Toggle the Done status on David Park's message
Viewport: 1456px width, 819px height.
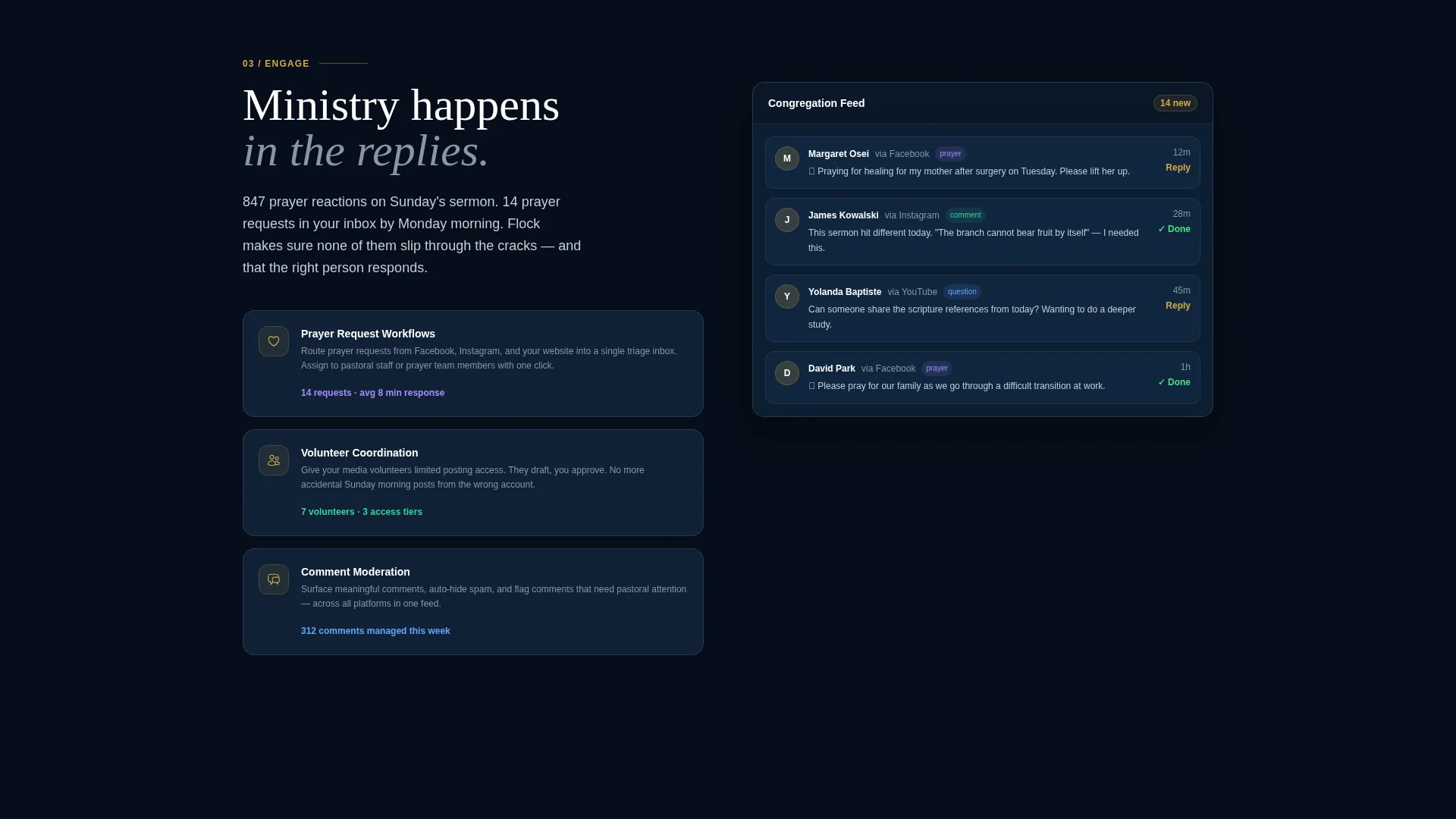pyautogui.click(x=1174, y=382)
